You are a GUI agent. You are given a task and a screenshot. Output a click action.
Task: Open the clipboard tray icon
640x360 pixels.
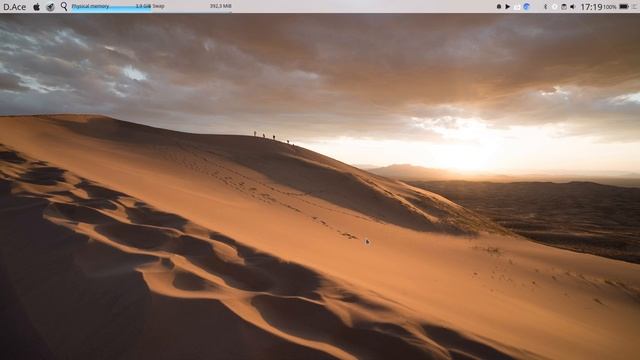click(x=563, y=7)
